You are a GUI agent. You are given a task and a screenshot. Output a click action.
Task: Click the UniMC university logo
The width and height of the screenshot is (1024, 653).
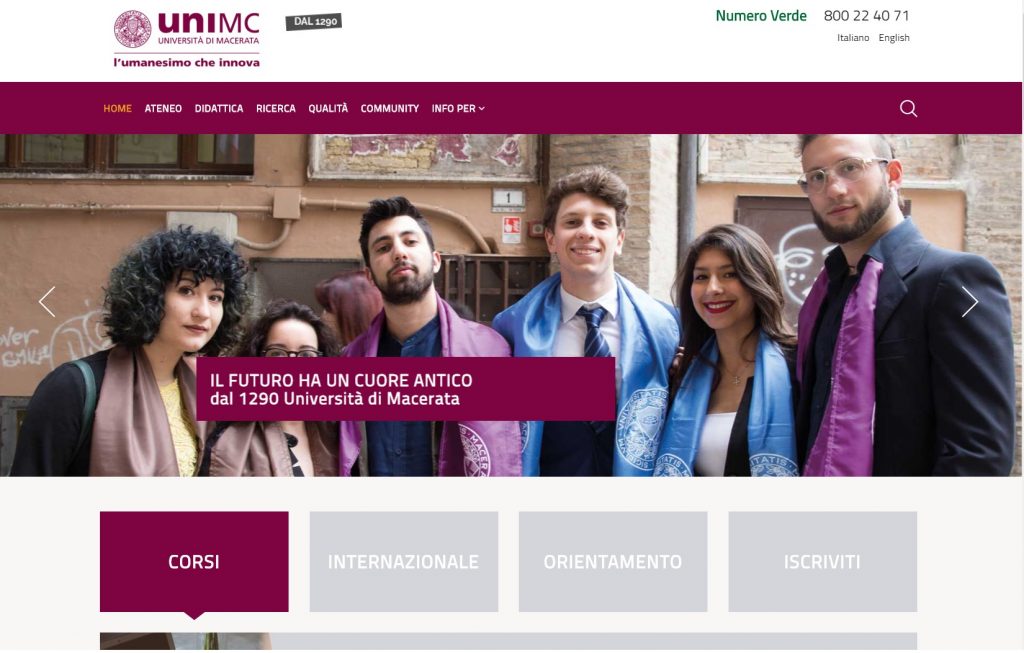pos(187,39)
